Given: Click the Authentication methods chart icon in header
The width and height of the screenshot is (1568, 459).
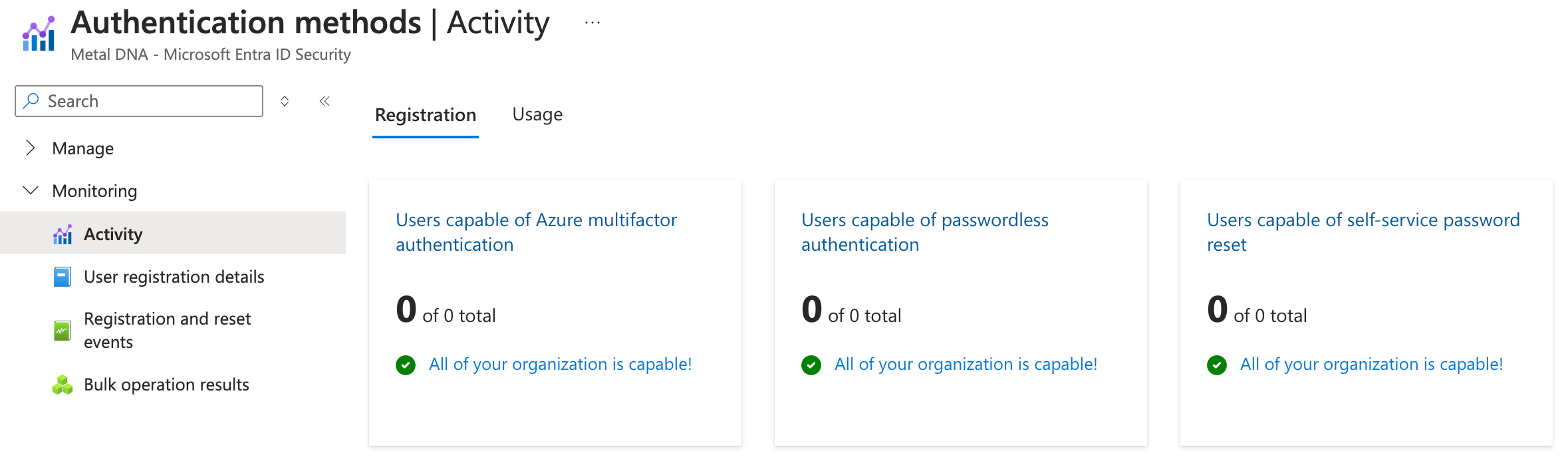Looking at the screenshot, I should point(39,34).
